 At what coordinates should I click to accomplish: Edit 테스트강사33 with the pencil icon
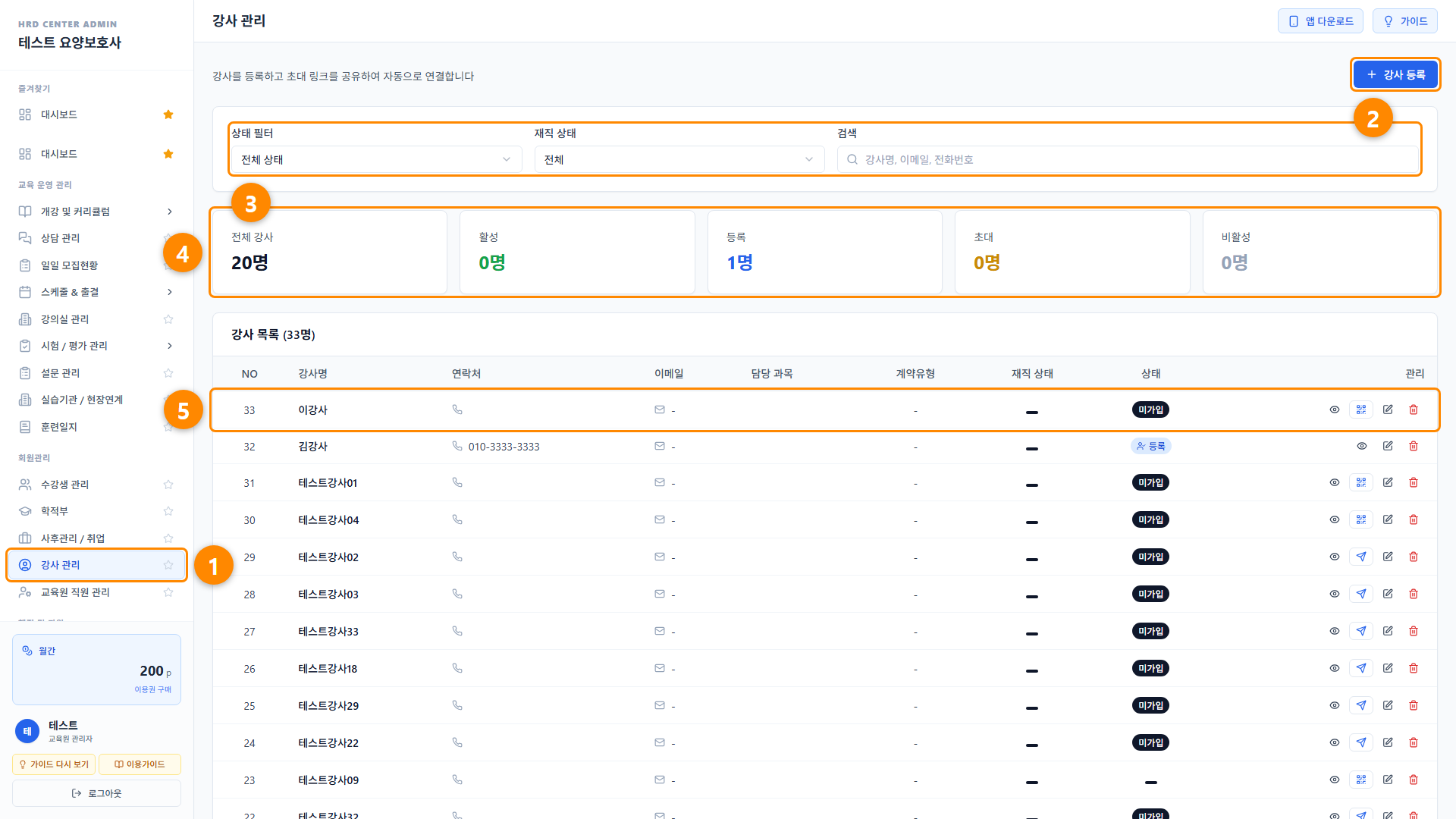[1388, 631]
